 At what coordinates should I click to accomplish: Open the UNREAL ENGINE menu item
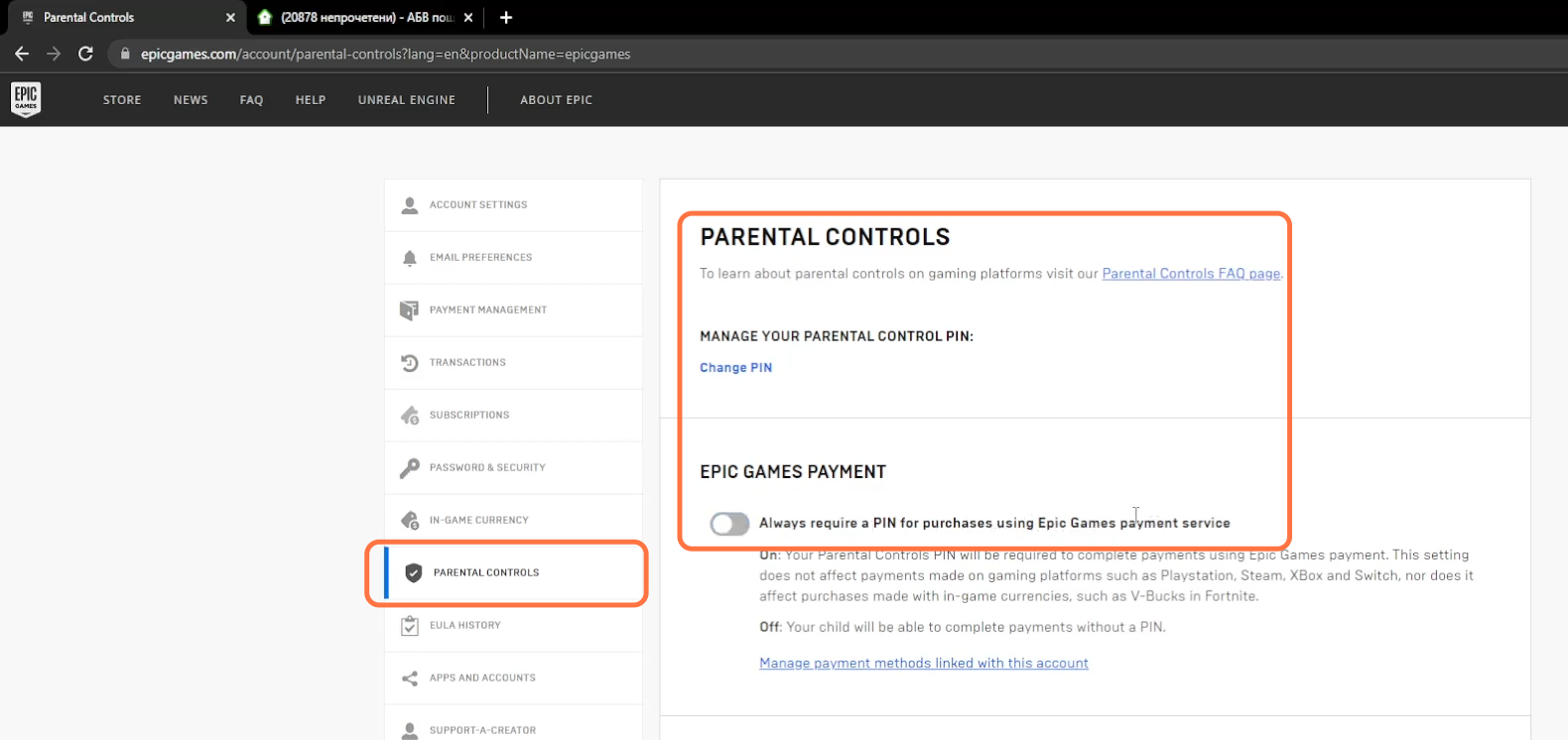[407, 100]
